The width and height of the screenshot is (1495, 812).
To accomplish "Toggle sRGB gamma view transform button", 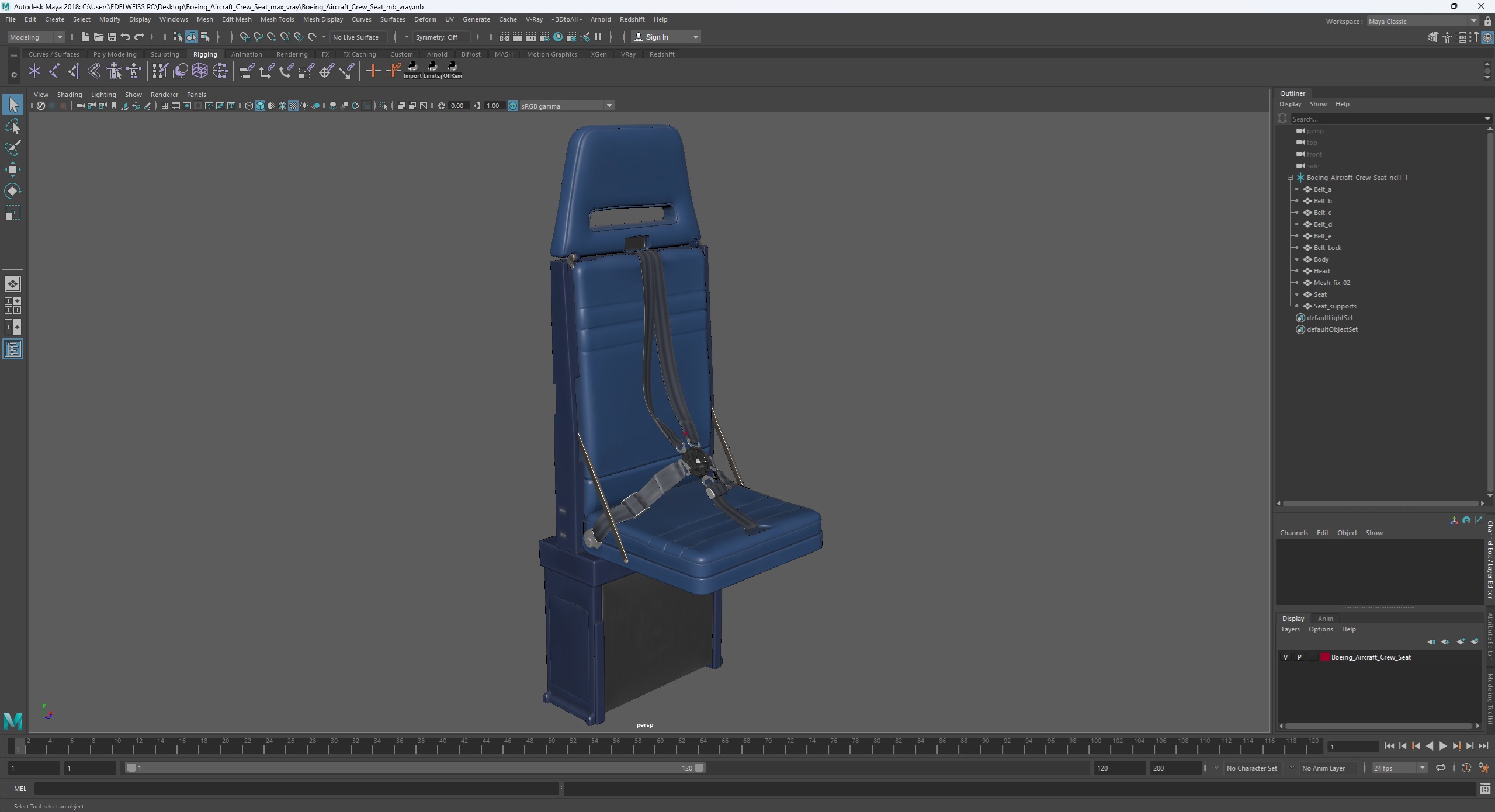I will click(x=513, y=106).
